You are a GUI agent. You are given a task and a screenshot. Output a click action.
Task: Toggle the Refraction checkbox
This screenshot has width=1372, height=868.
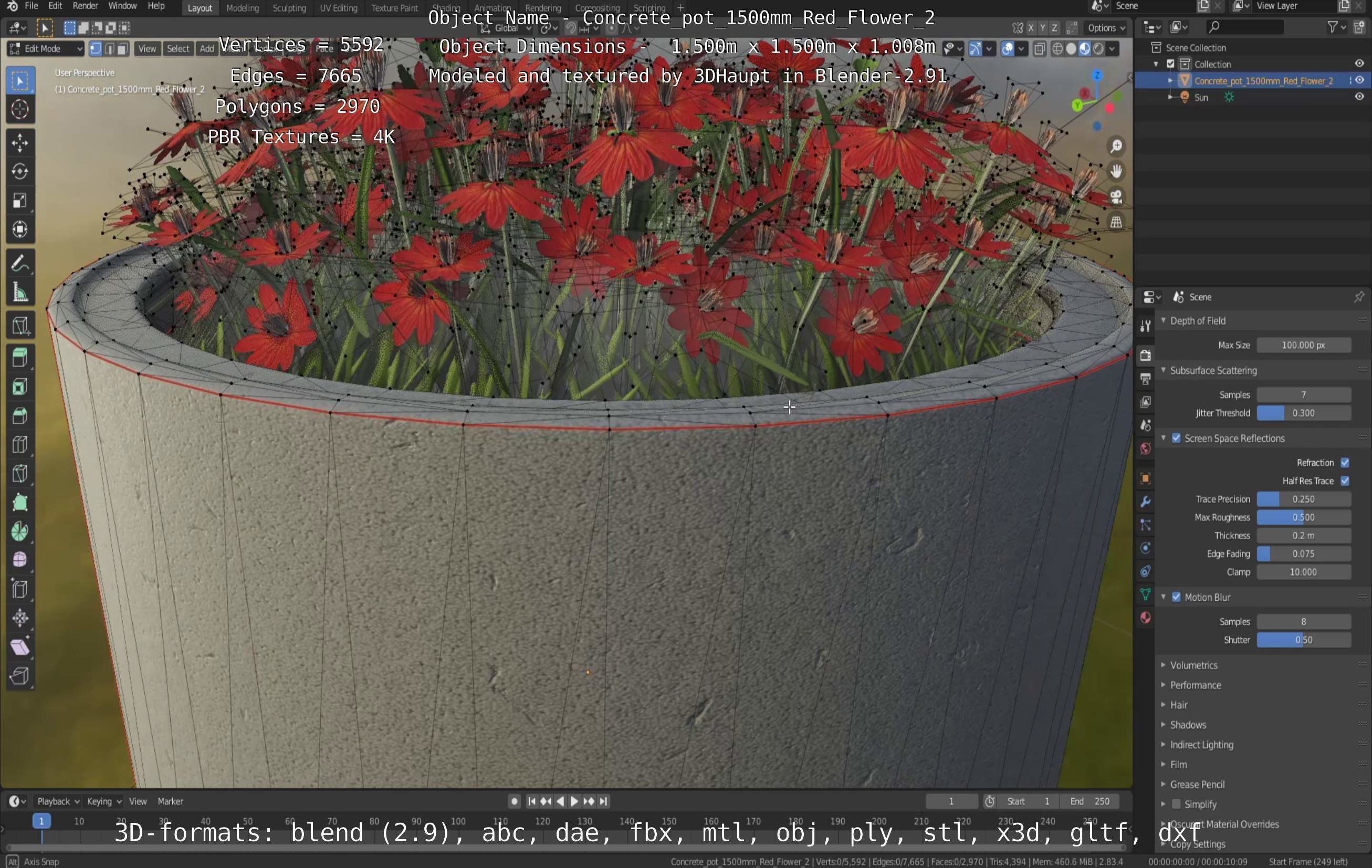pyautogui.click(x=1345, y=463)
